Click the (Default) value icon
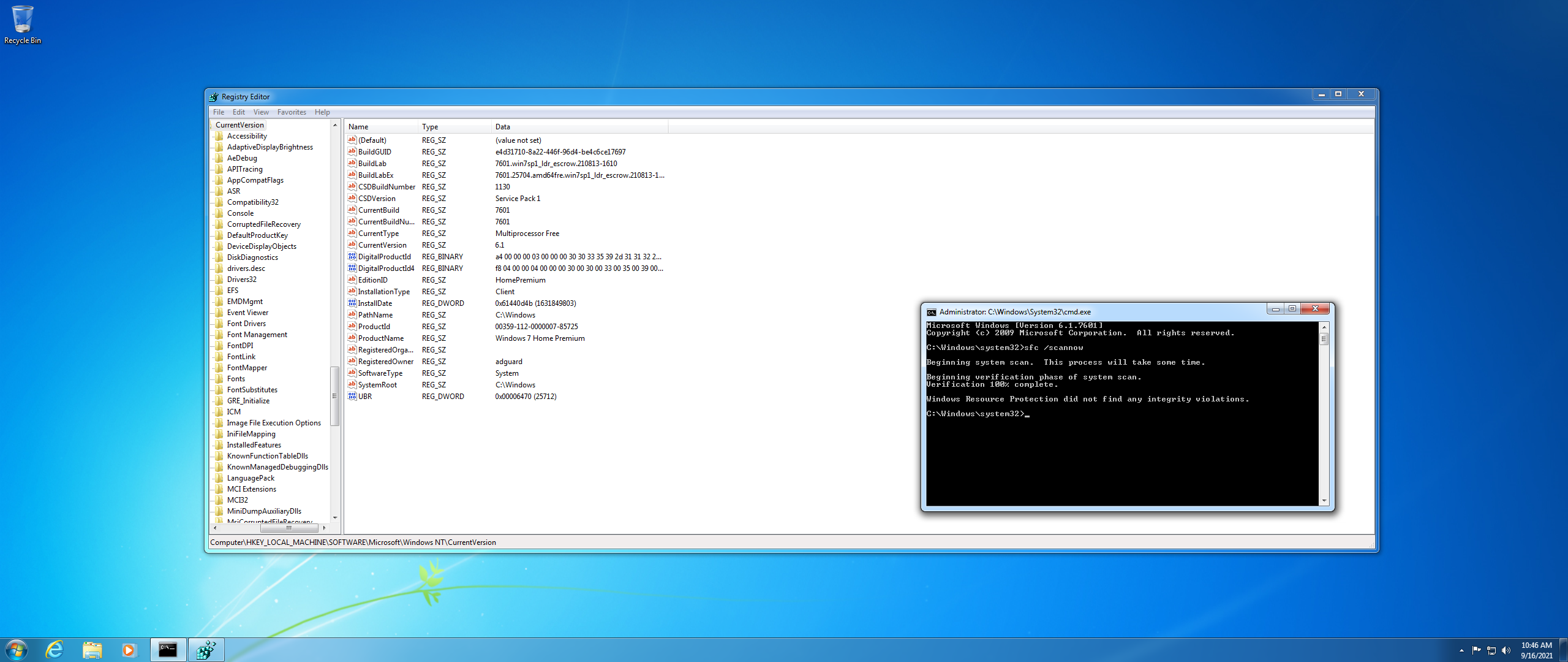 (x=352, y=140)
